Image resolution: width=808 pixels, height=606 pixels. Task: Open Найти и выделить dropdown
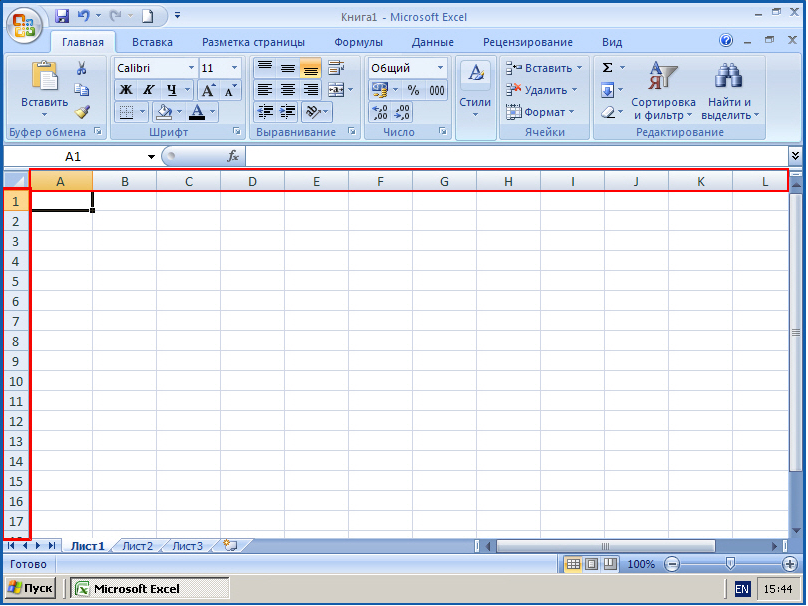pos(730,91)
